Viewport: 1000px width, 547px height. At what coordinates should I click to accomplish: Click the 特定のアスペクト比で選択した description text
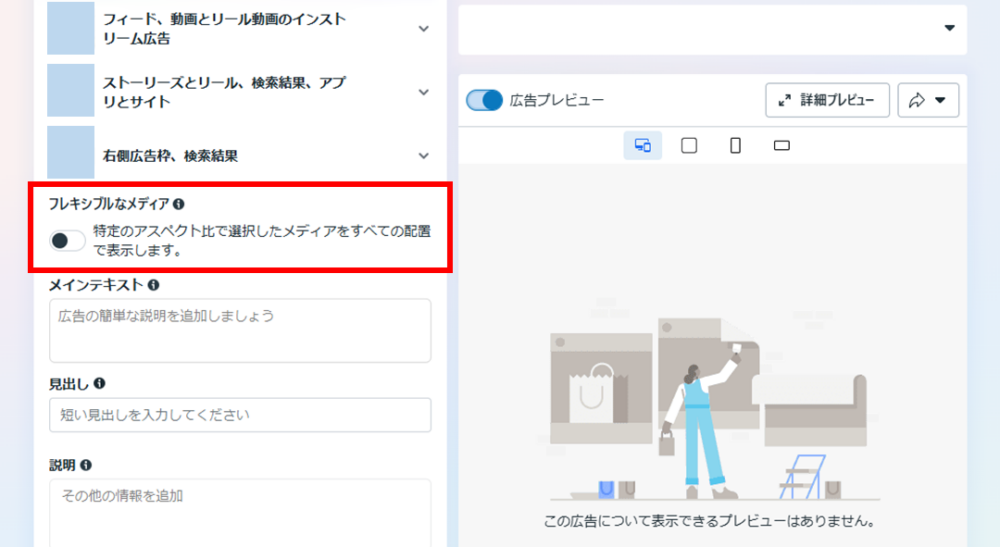262,240
